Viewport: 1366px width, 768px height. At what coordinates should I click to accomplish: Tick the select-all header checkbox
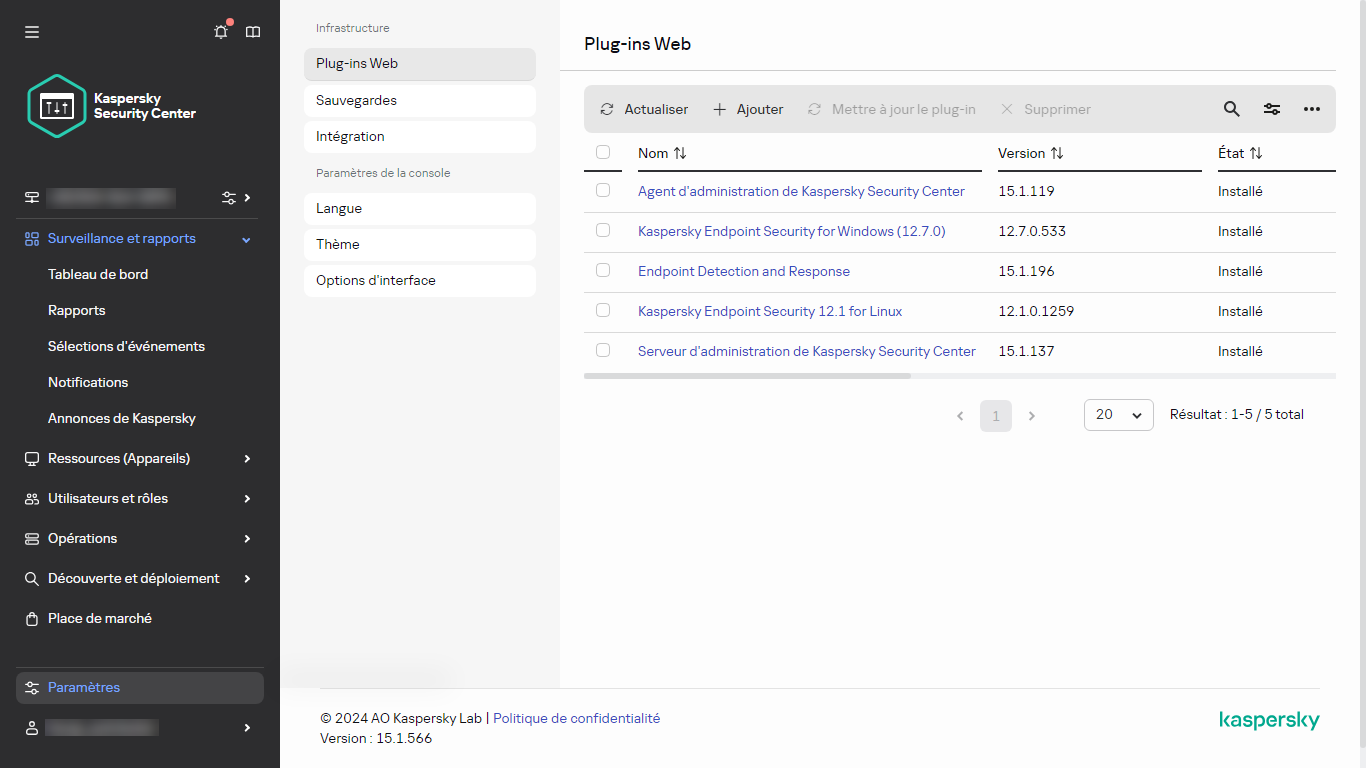tap(603, 152)
